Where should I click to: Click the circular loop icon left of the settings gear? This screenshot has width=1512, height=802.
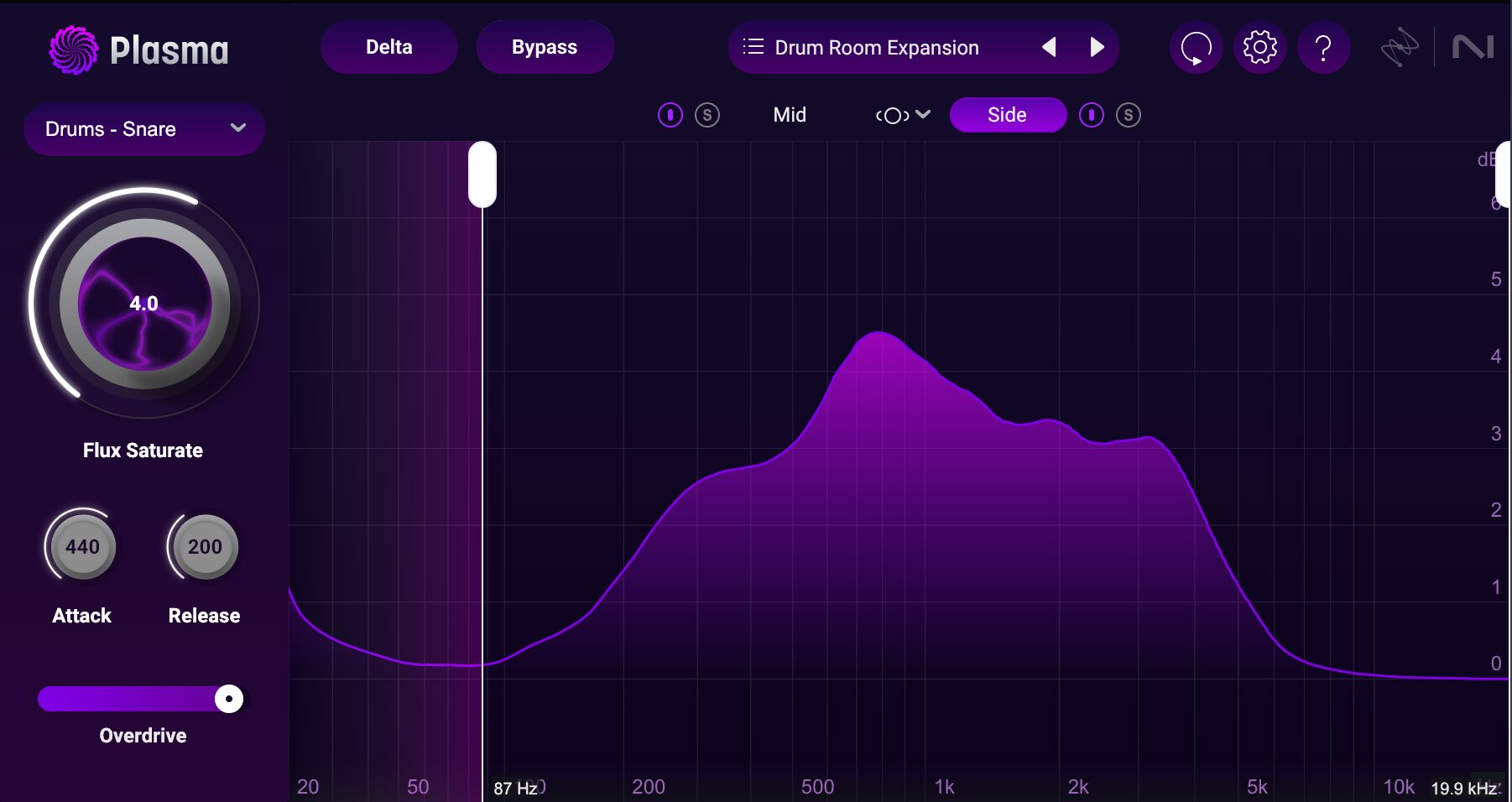pyautogui.click(x=1196, y=47)
